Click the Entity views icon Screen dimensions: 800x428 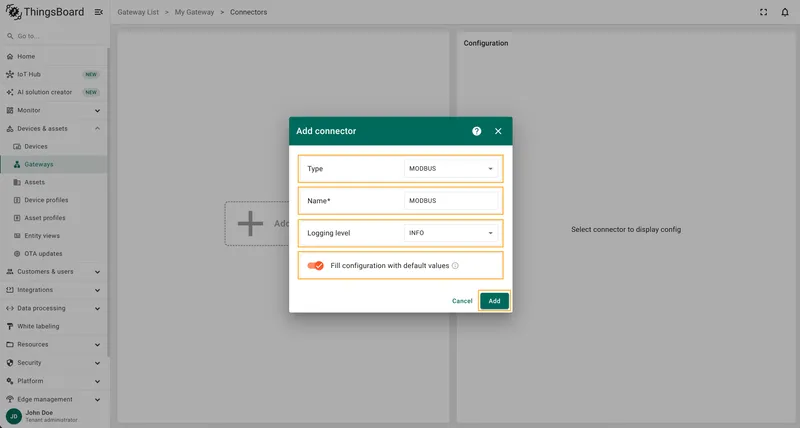[17, 236]
